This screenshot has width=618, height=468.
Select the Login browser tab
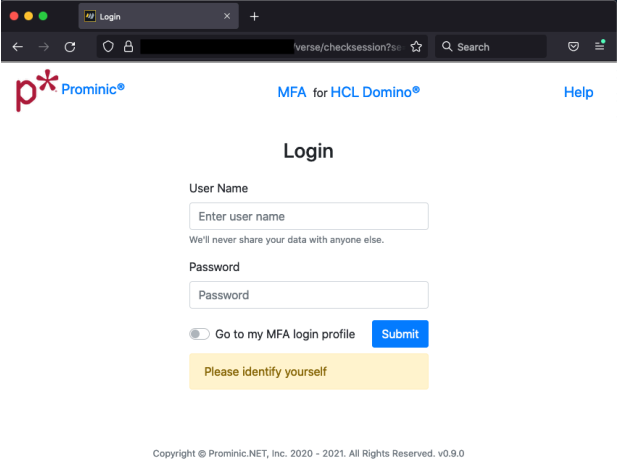point(158,16)
